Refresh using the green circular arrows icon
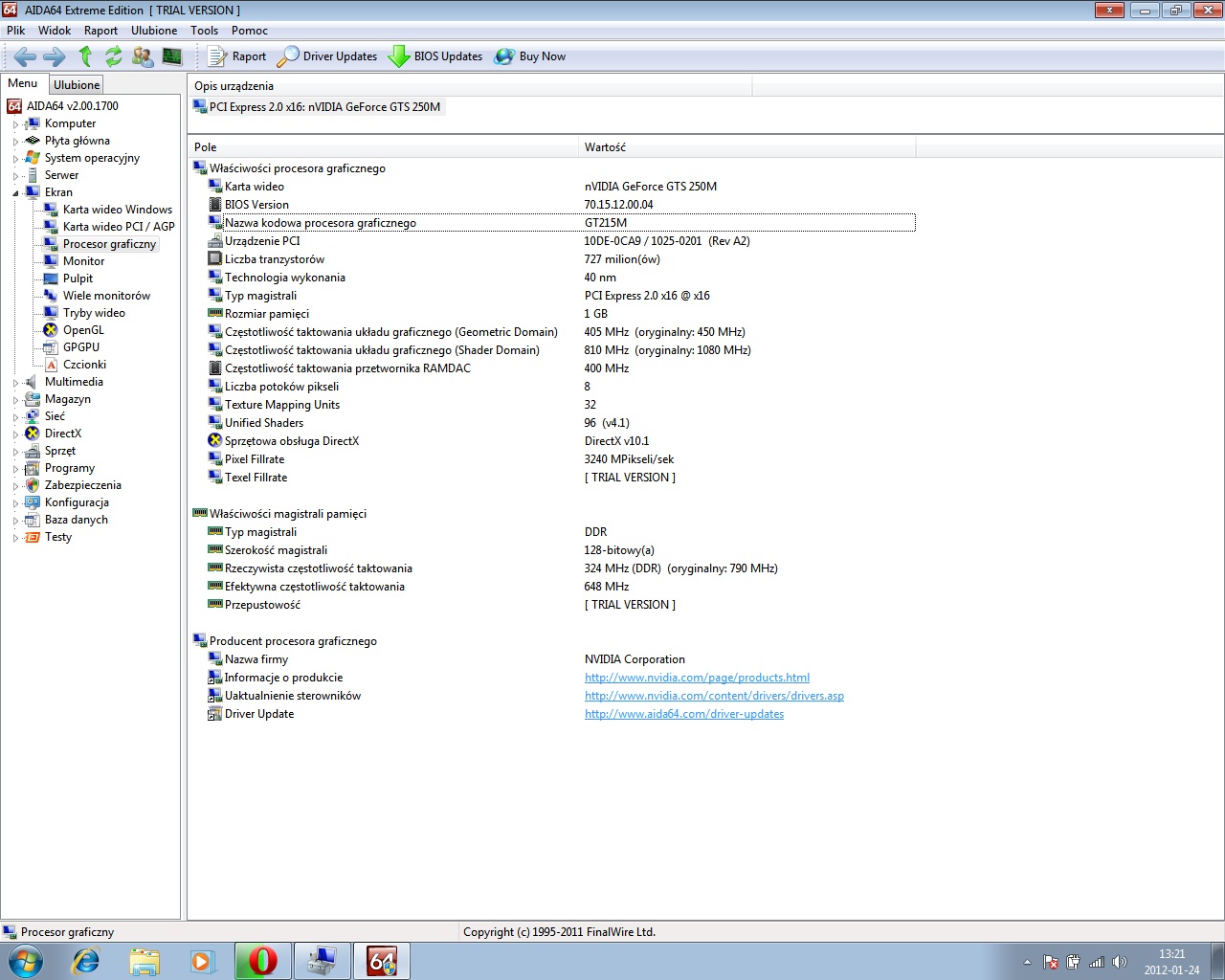 pos(114,56)
